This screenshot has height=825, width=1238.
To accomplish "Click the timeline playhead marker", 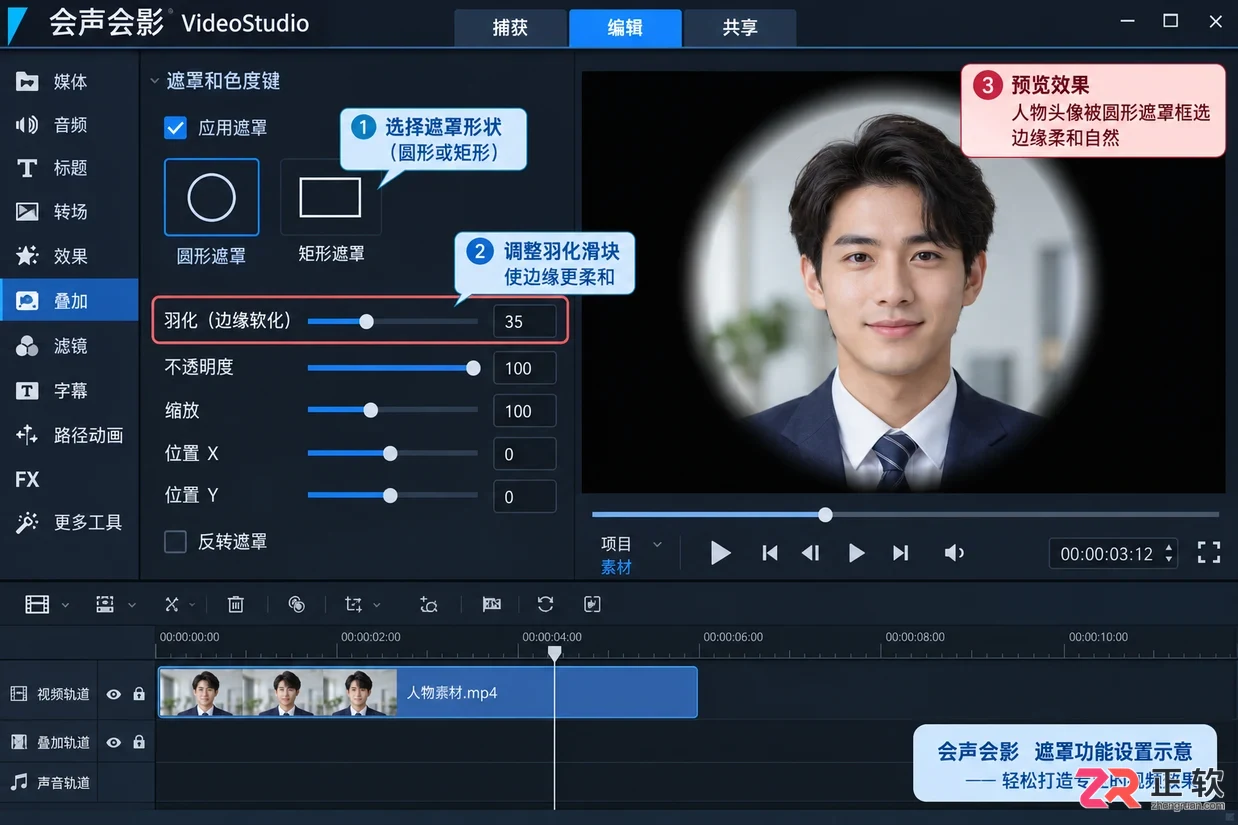I will (x=554, y=652).
